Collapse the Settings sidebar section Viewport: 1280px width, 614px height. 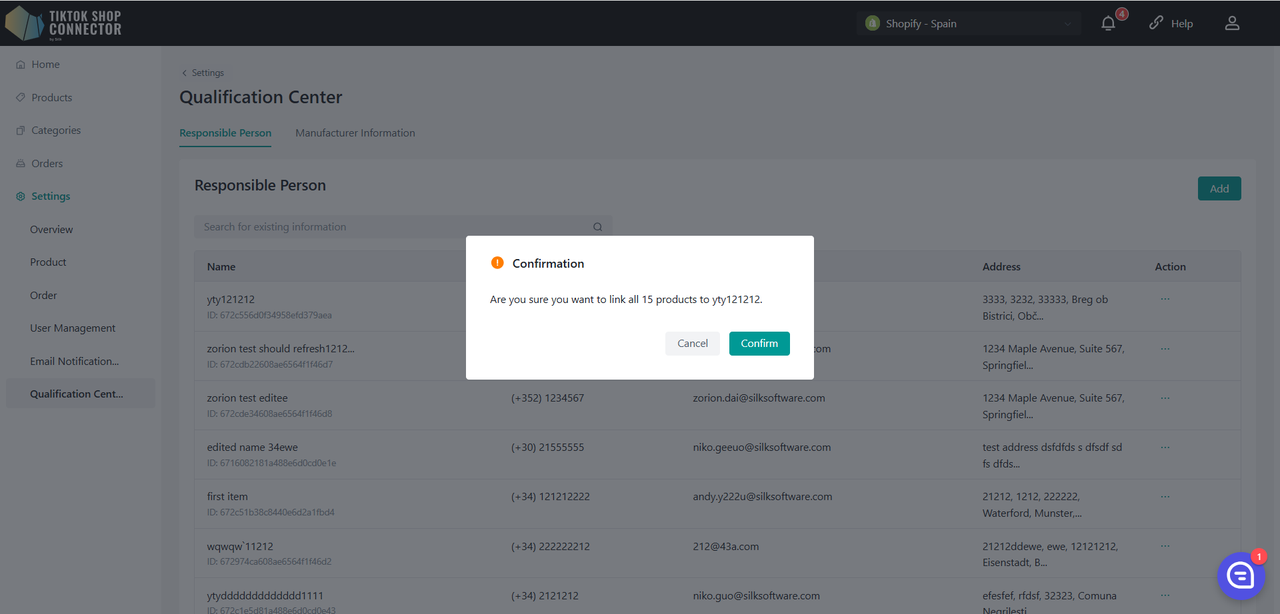pyautogui.click(x=50, y=197)
